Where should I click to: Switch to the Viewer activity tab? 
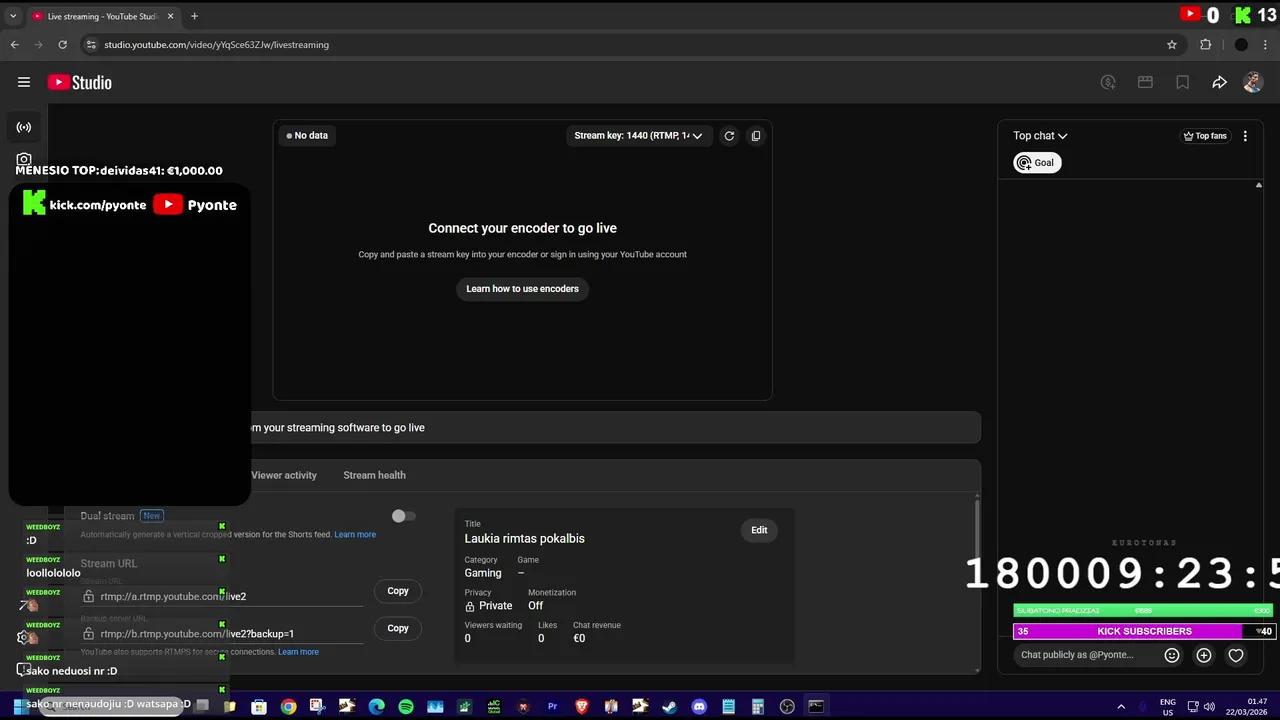284,475
